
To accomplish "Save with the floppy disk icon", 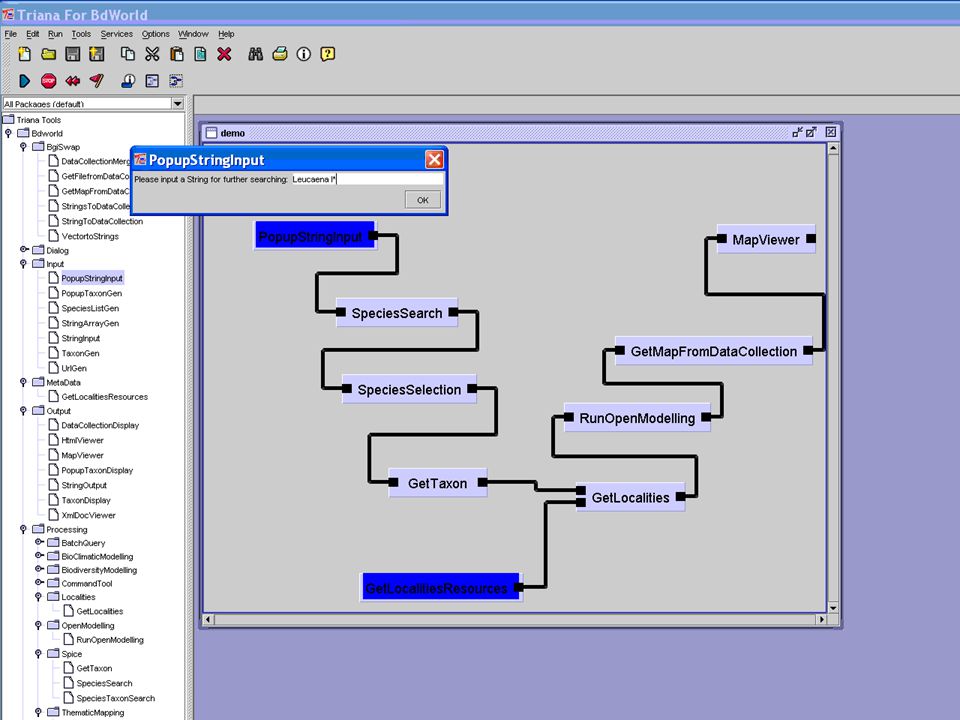I will [x=72, y=54].
